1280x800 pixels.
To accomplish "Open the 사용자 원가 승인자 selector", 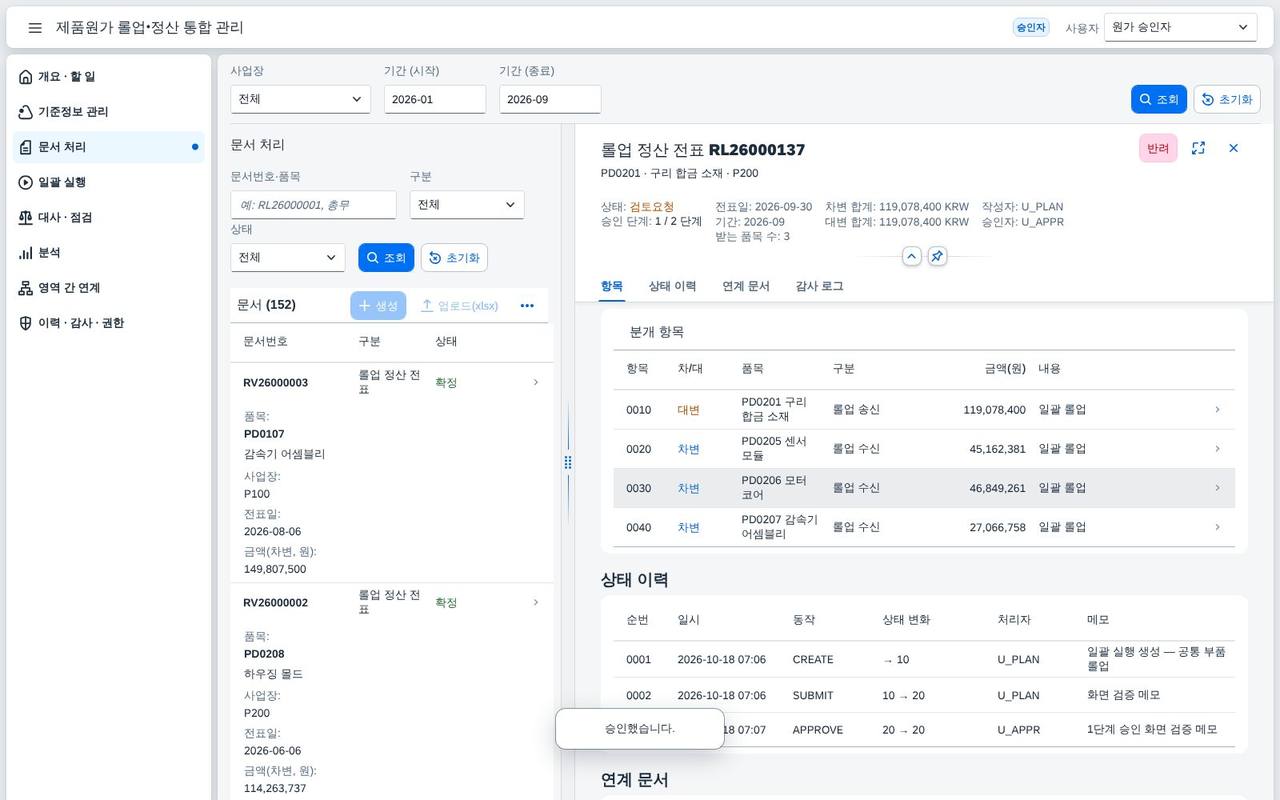I will pos(1180,28).
